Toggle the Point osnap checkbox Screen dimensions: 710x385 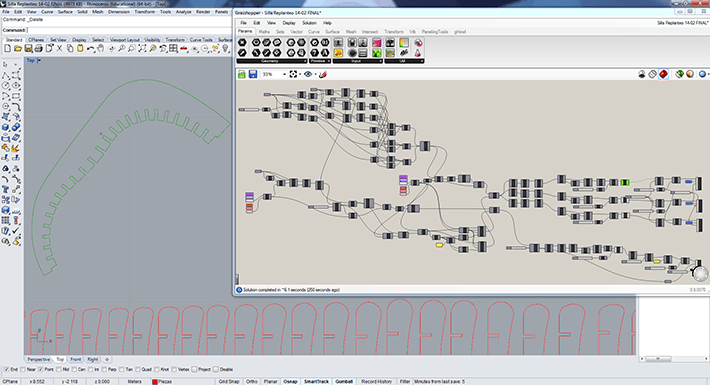(x=41, y=370)
